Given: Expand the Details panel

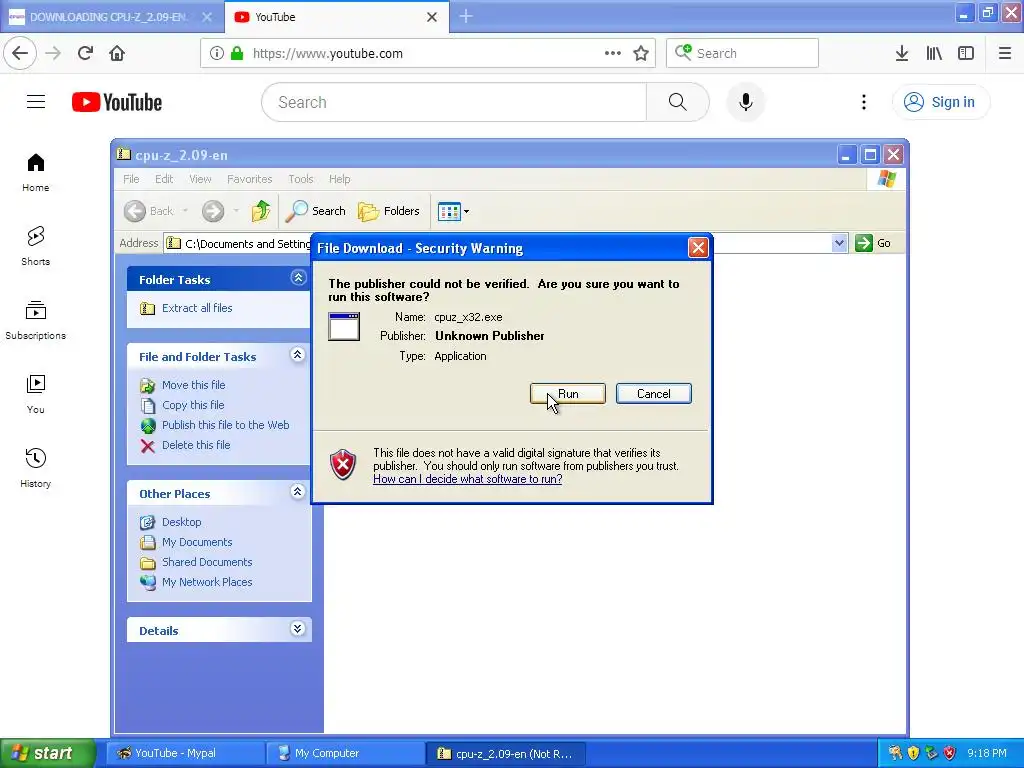Looking at the screenshot, I should pyautogui.click(x=298, y=630).
